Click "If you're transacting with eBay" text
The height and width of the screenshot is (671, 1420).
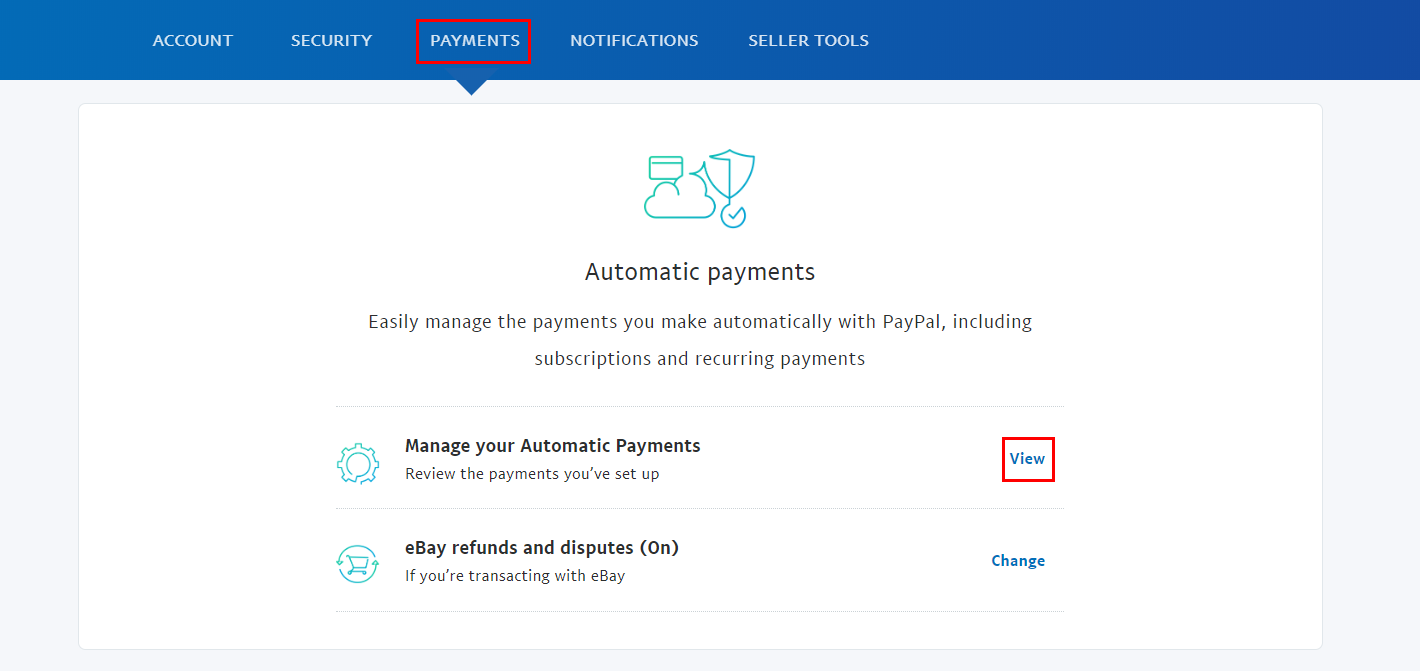point(515,576)
